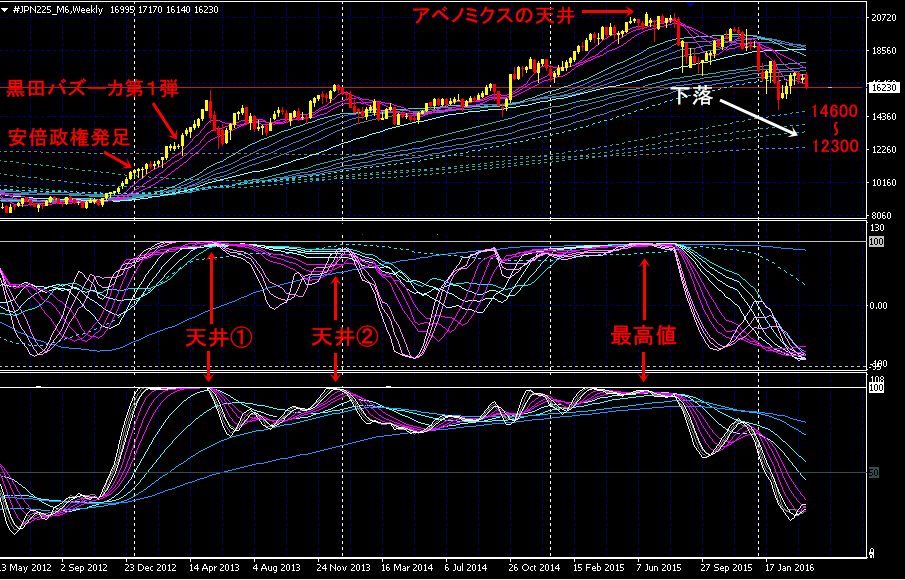Screen dimensions: 905x580
Task: Click the 0.00 indicator scale label
Action: click(878, 305)
